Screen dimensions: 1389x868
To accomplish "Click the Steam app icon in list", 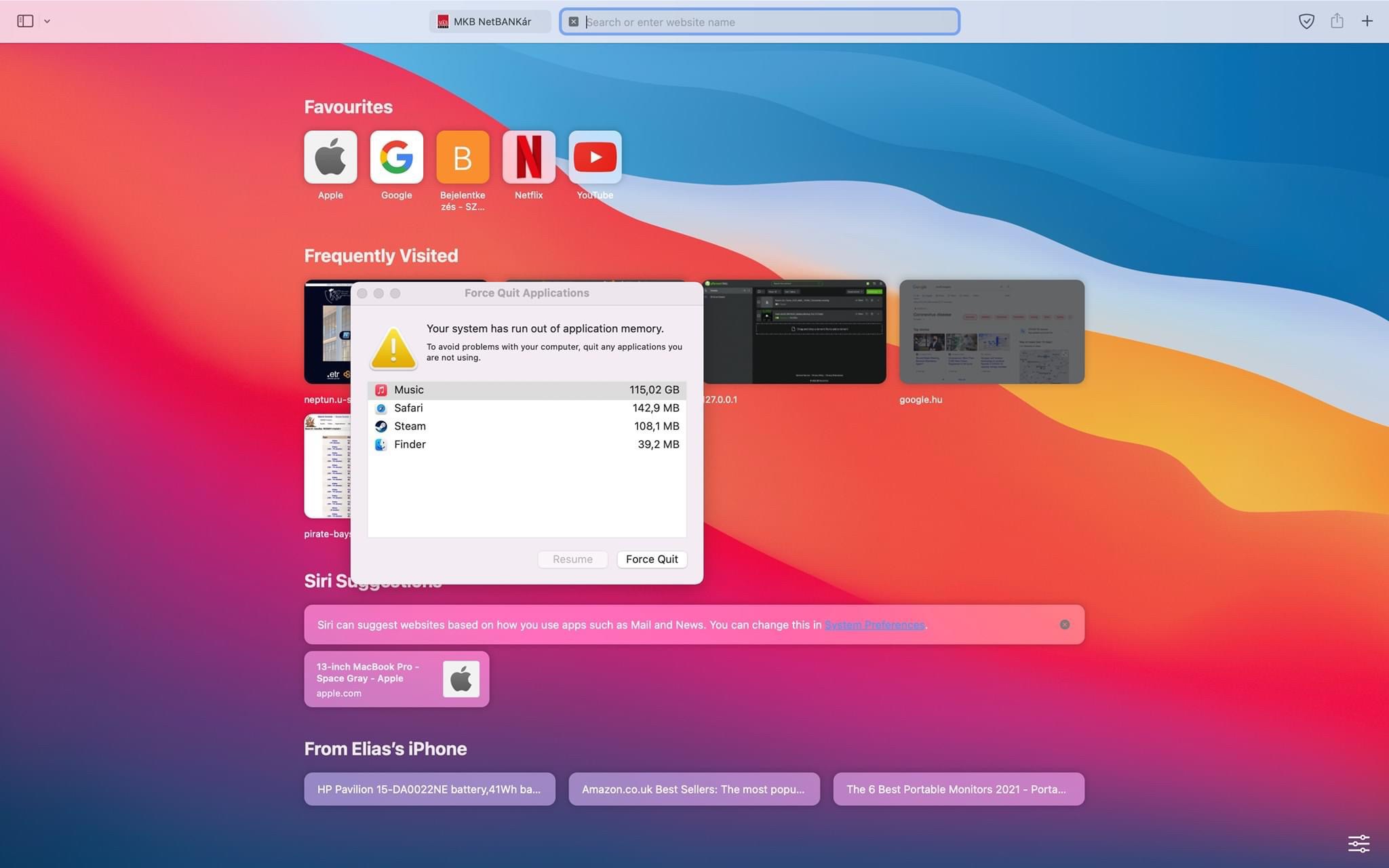I will [x=381, y=427].
